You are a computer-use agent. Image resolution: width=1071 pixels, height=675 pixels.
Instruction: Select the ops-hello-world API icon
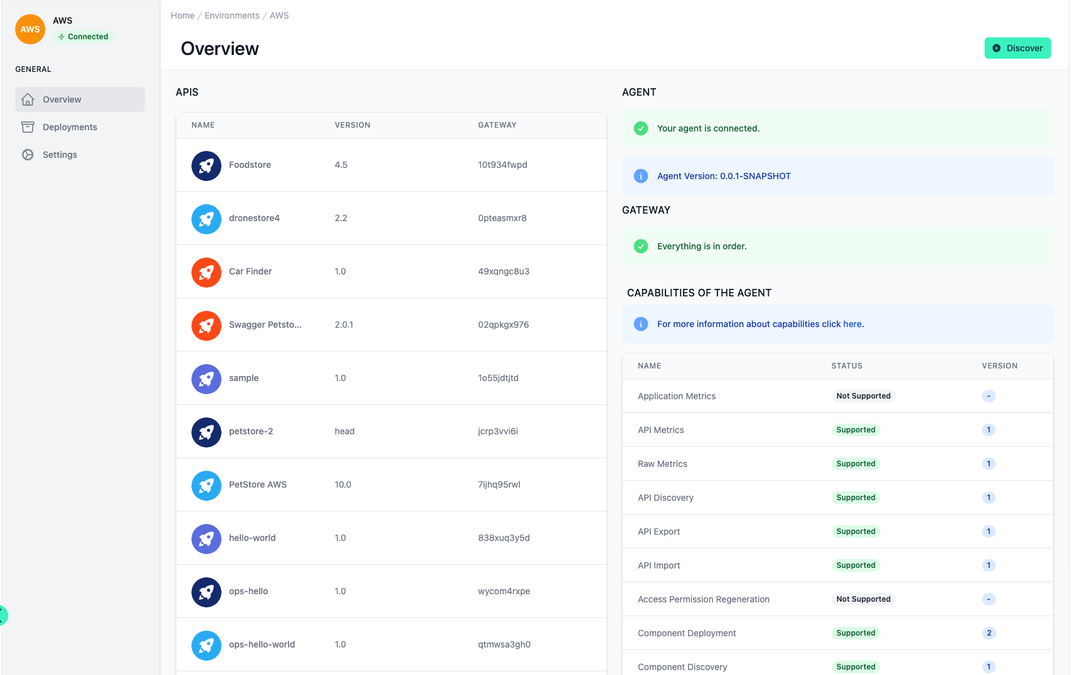click(205, 644)
